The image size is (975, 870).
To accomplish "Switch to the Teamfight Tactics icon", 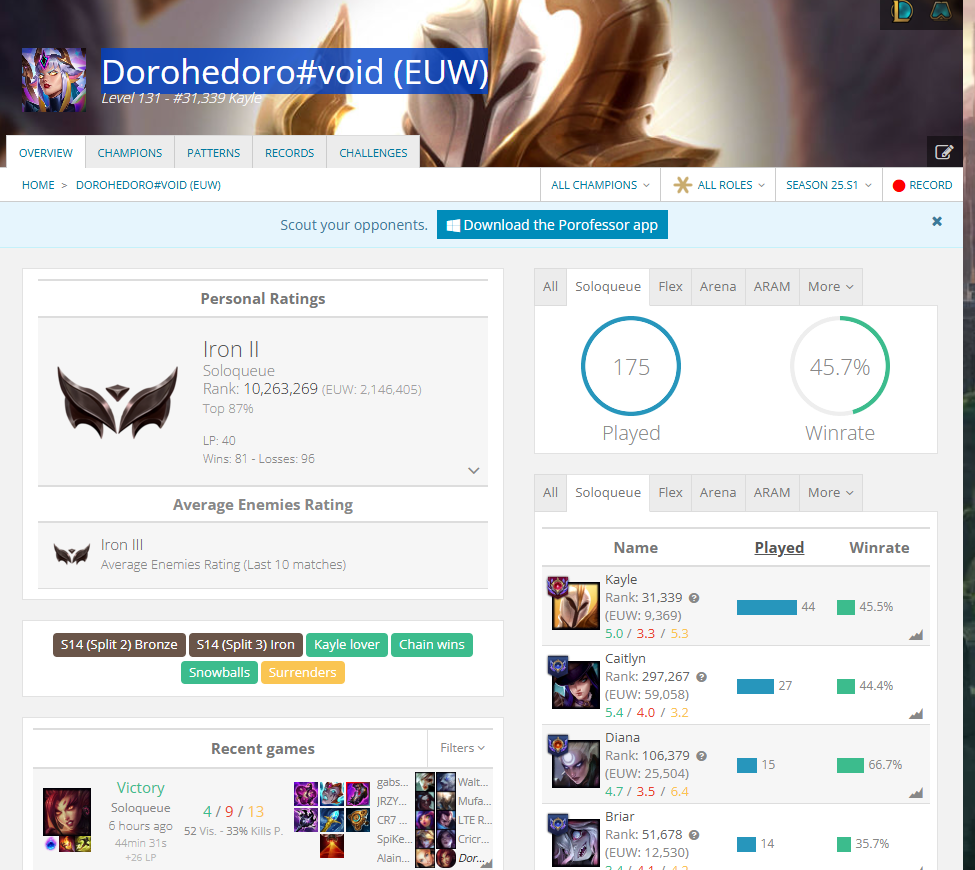I will (941, 11).
